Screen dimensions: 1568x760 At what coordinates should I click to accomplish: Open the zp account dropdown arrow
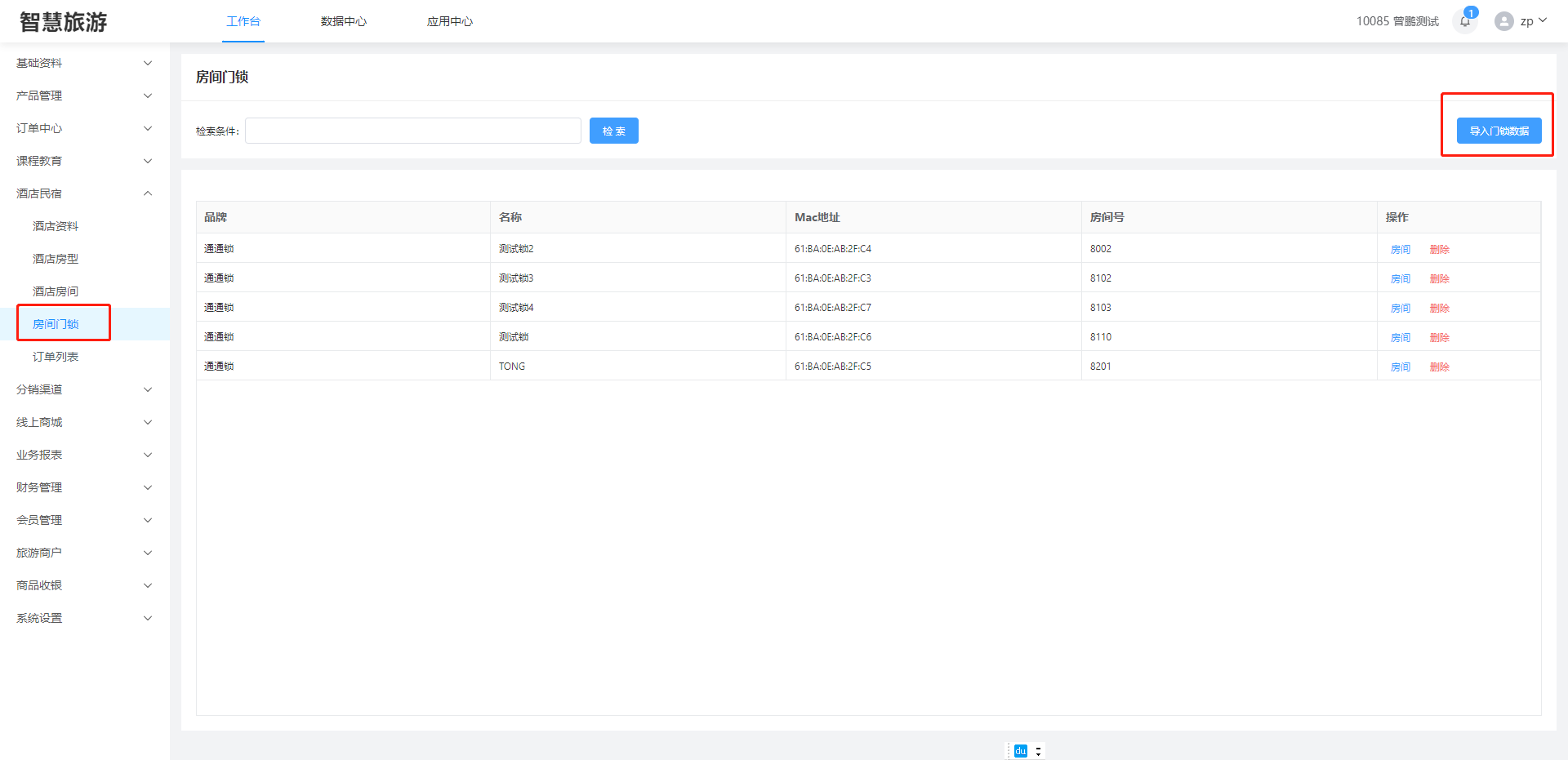[1543, 20]
